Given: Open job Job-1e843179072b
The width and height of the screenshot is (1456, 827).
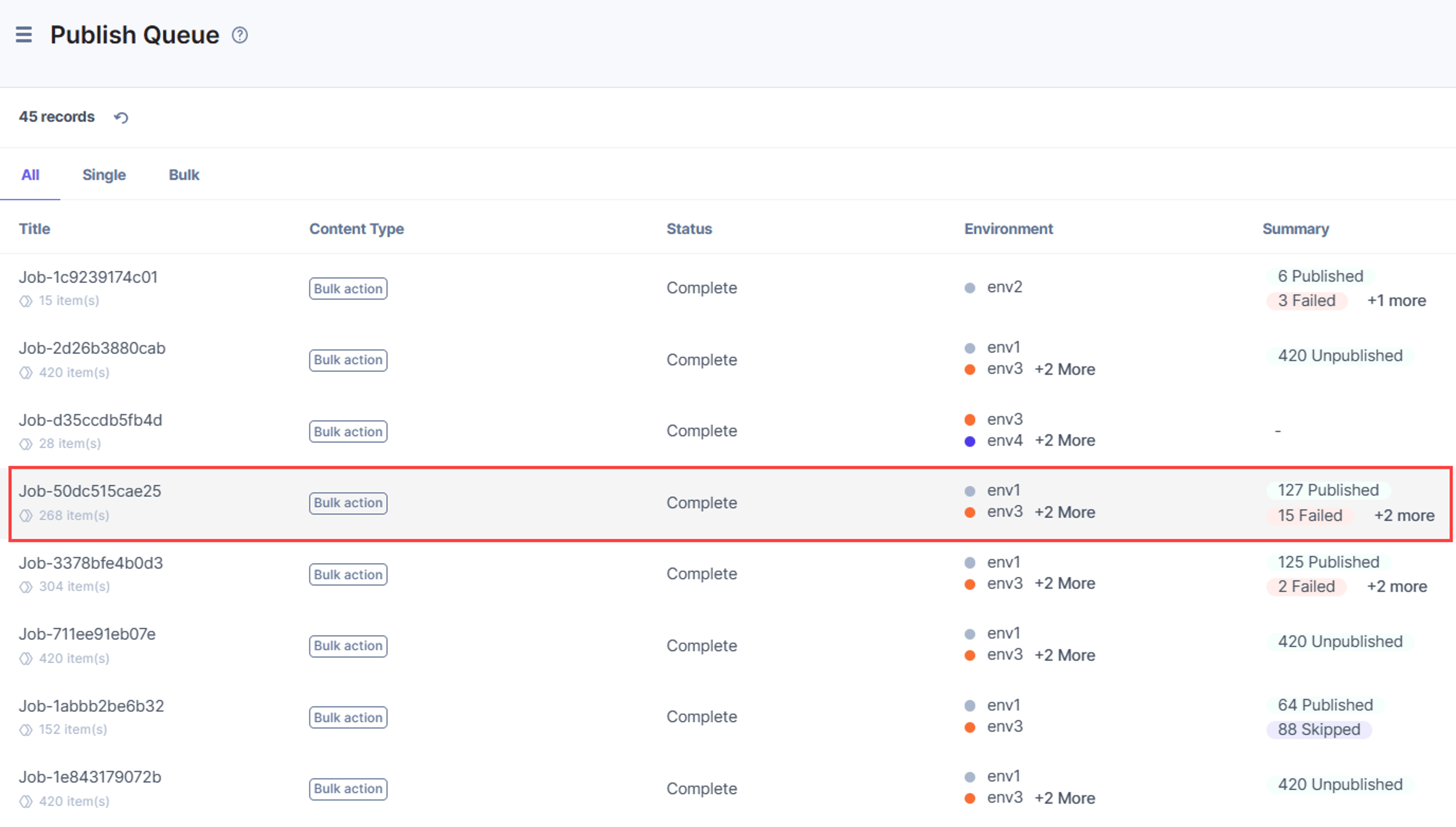Looking at the screenshot, I should [x=90, y=777].
